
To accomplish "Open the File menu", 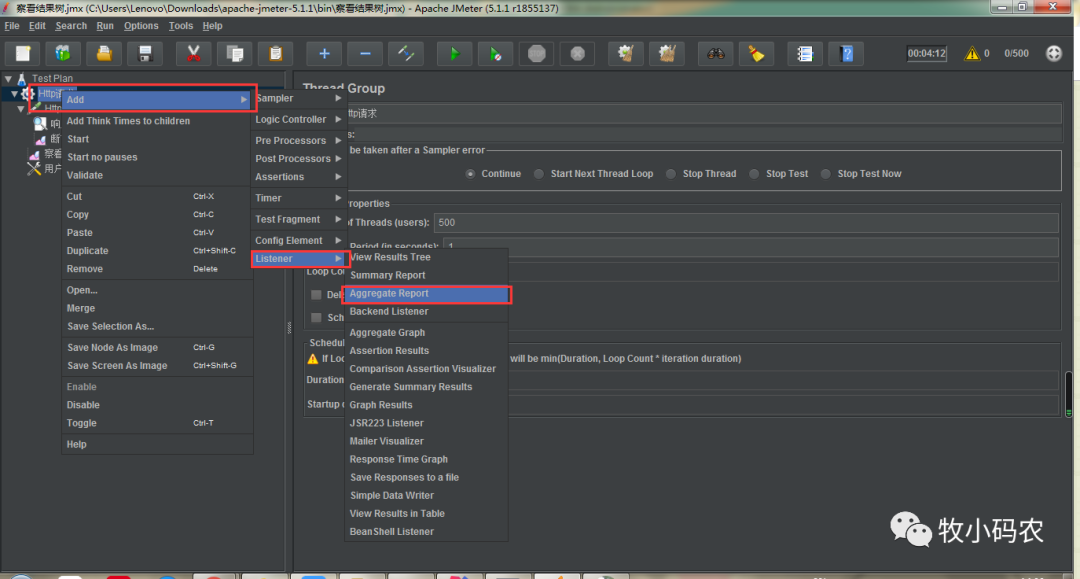I will [12, 25].
